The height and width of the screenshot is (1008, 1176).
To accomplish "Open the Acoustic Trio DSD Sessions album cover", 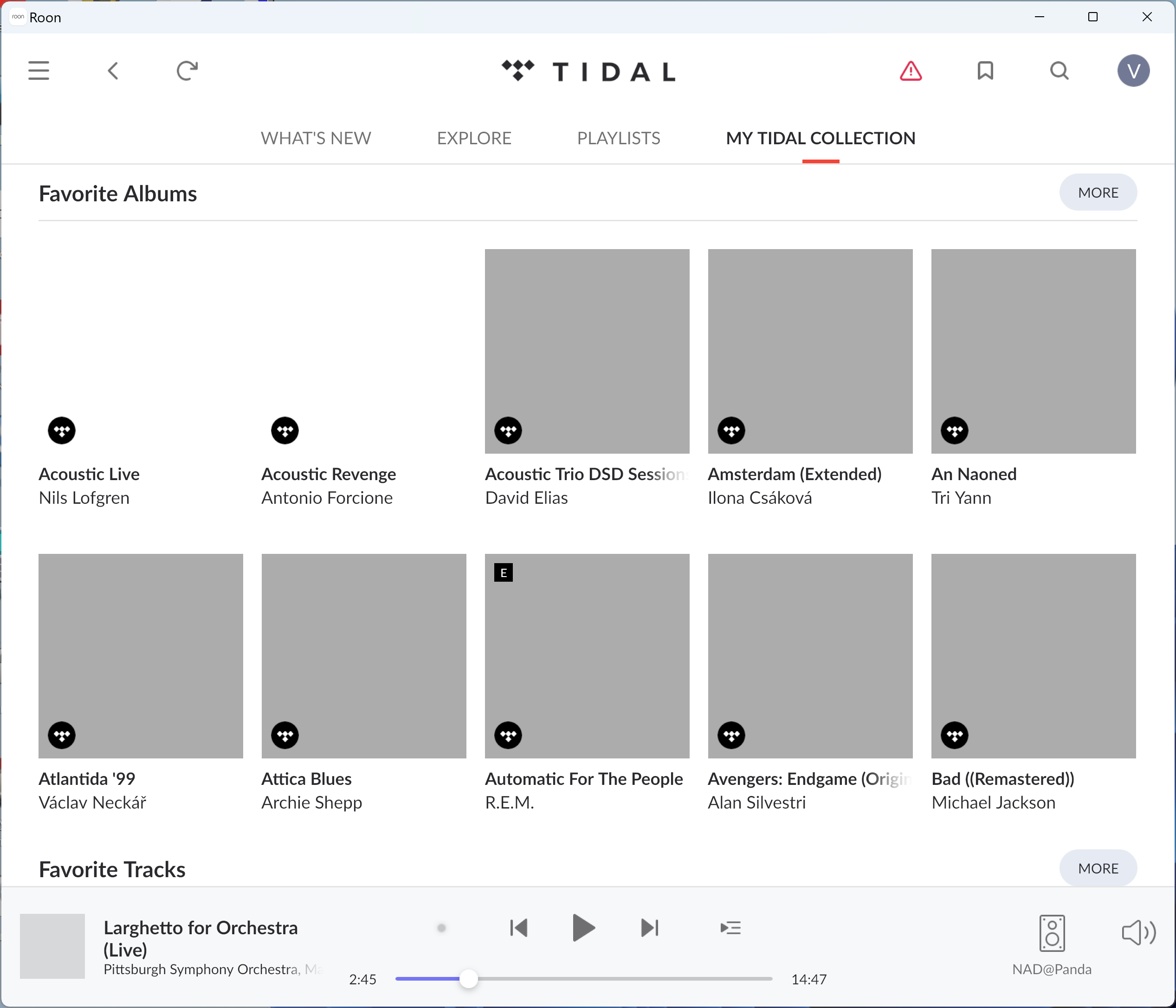I will (x=587, y=351).
